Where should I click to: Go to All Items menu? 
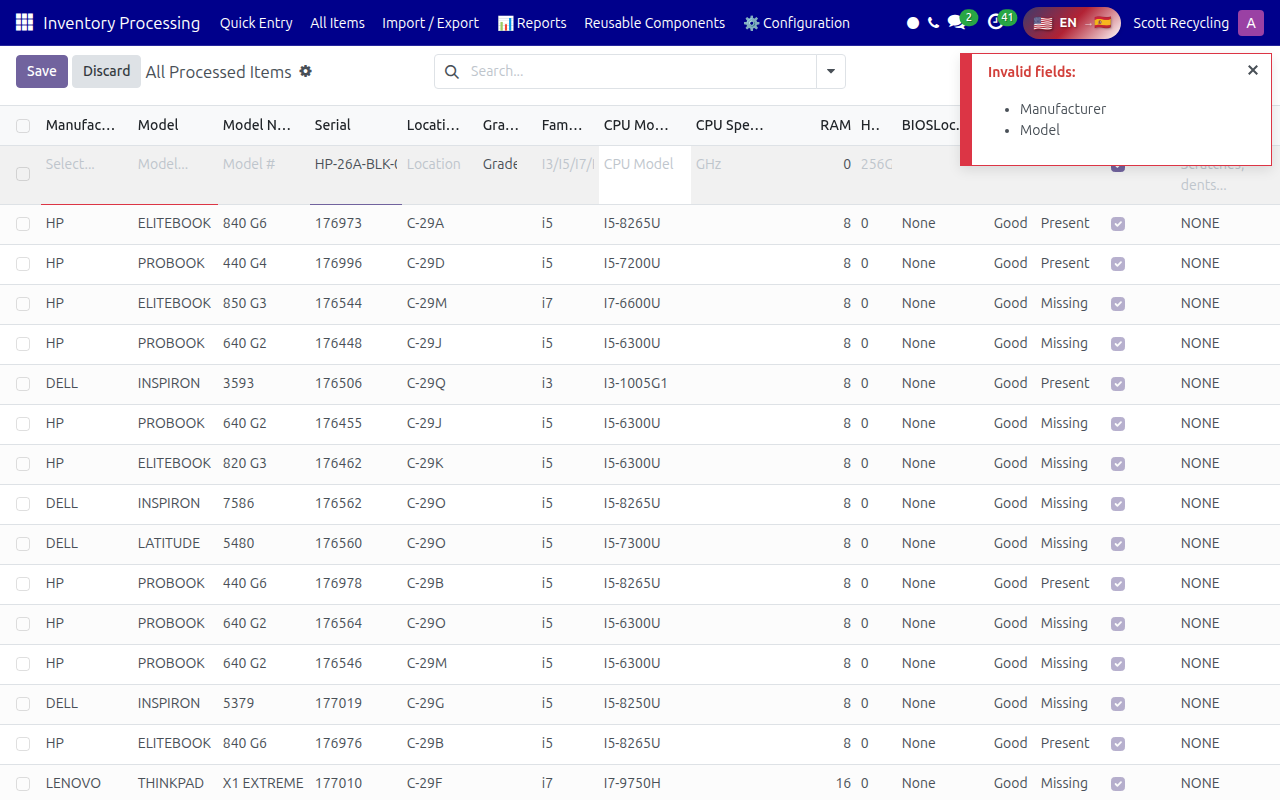pos(338,23)
